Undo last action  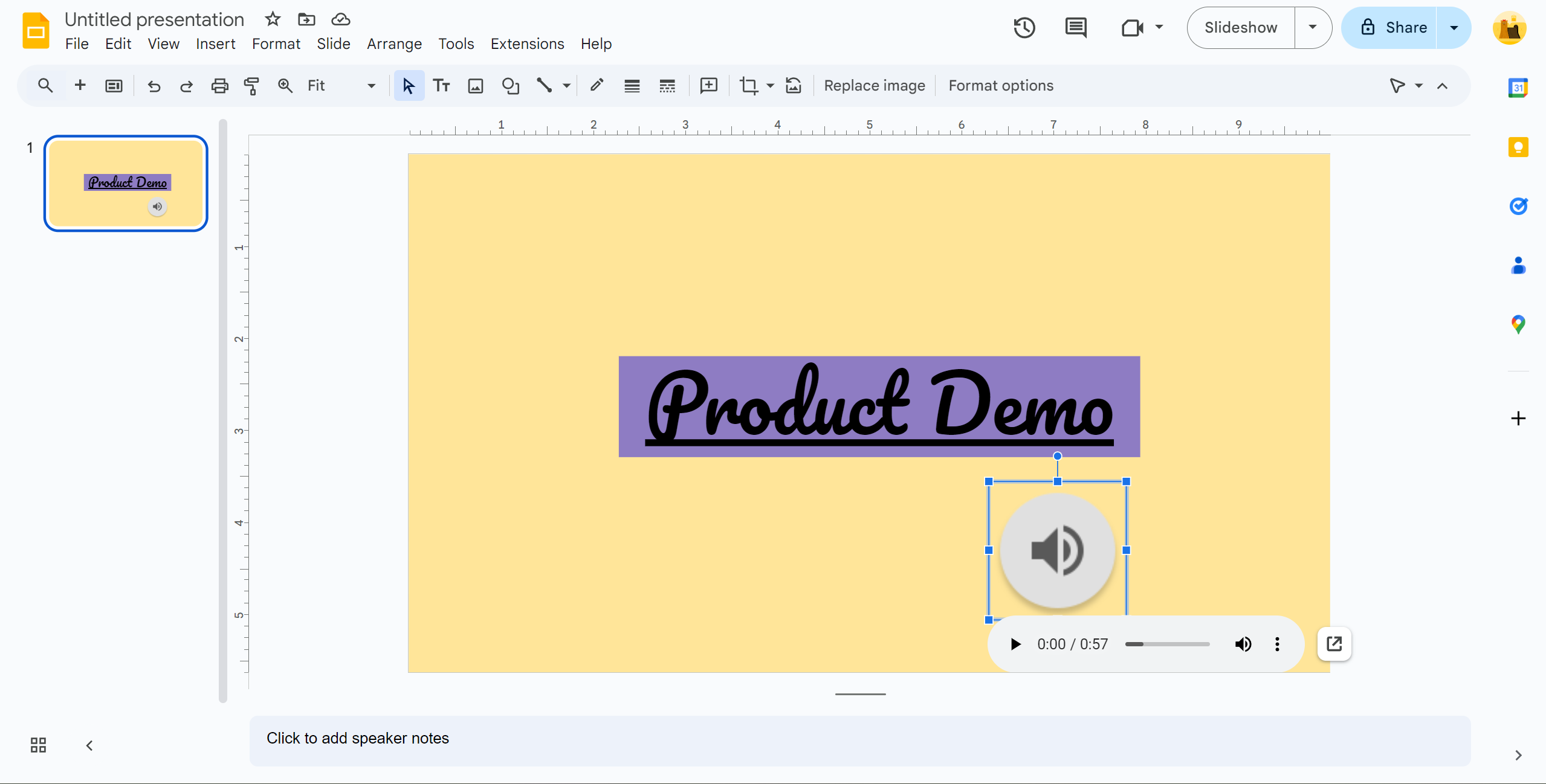tap(154, 86)
